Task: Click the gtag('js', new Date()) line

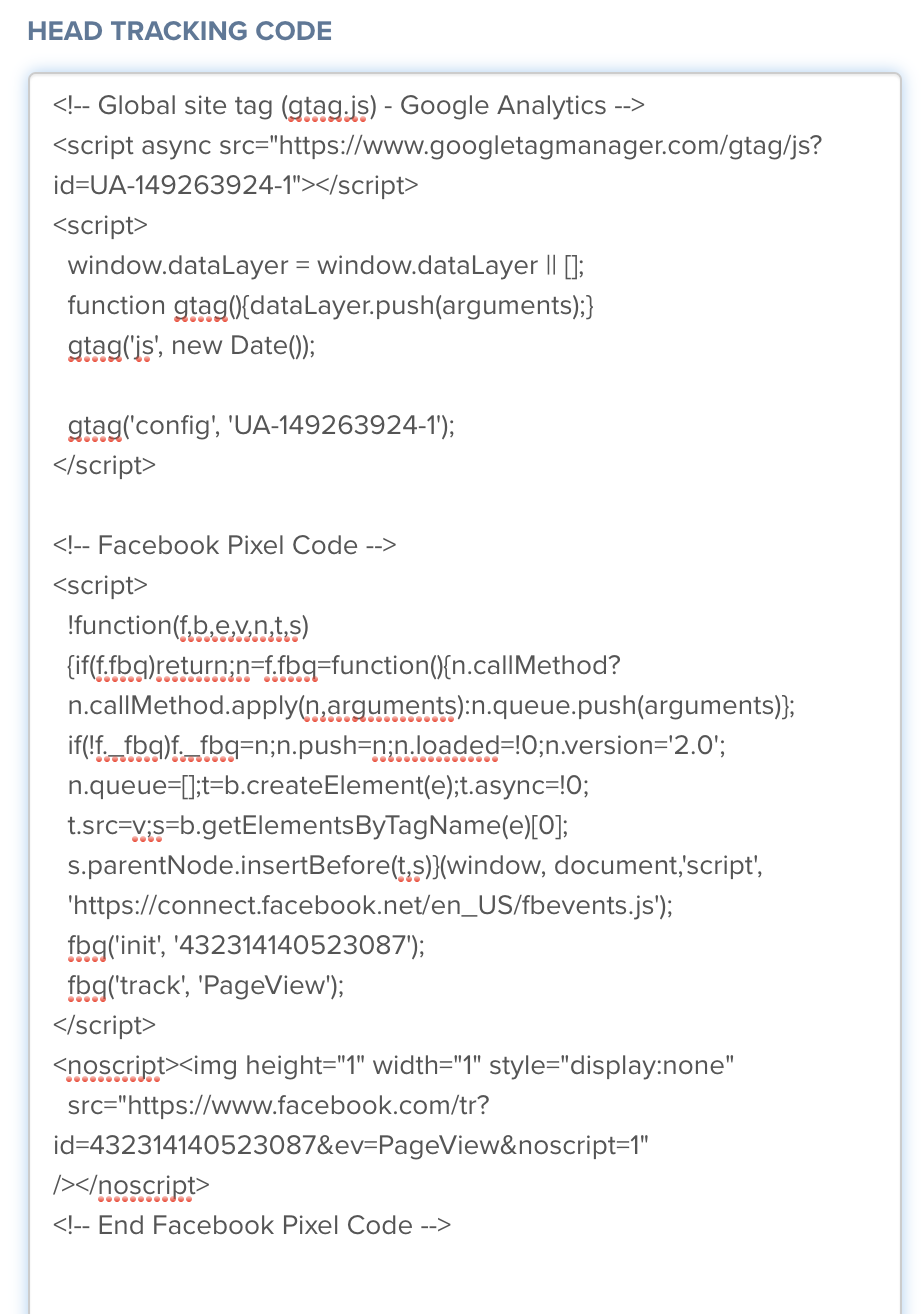Action: pos(191,345)
